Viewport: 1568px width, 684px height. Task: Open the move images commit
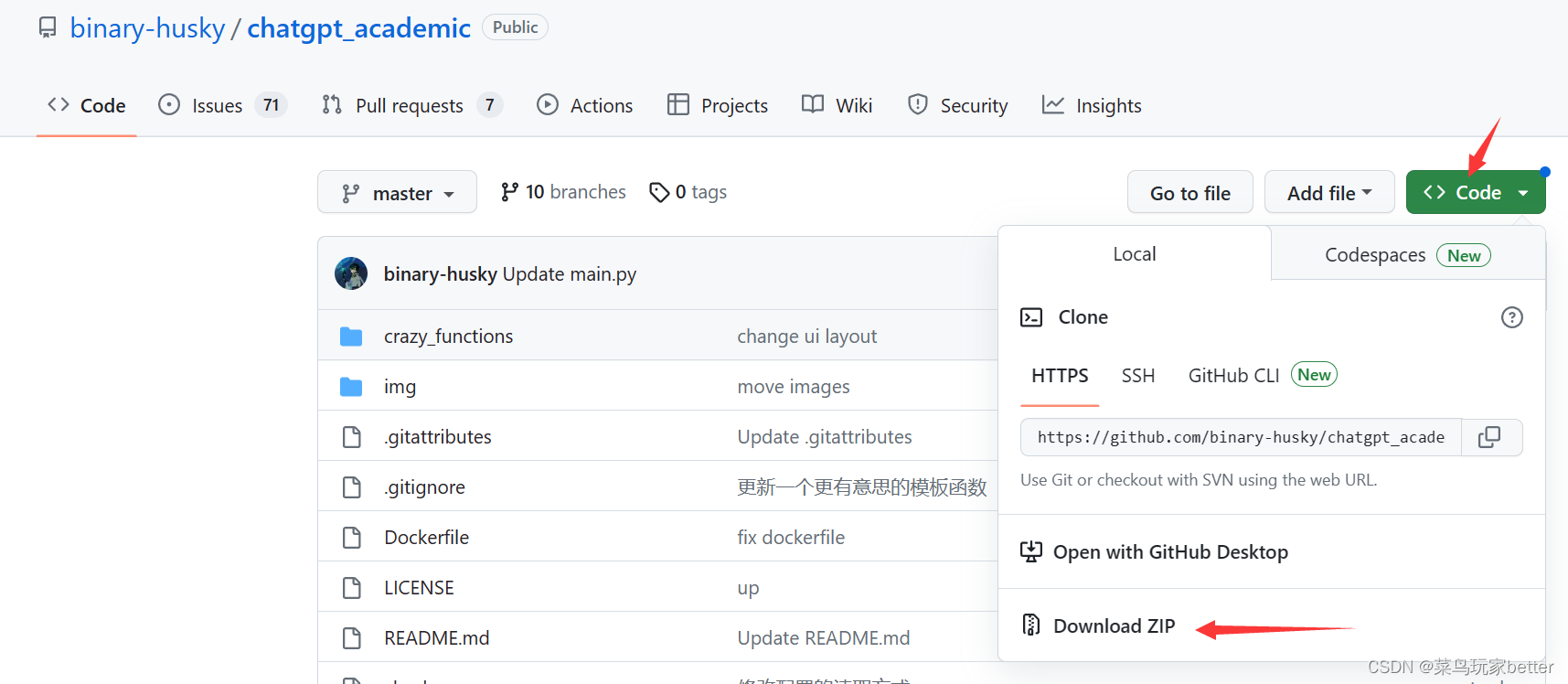click(x=794, y=387)
